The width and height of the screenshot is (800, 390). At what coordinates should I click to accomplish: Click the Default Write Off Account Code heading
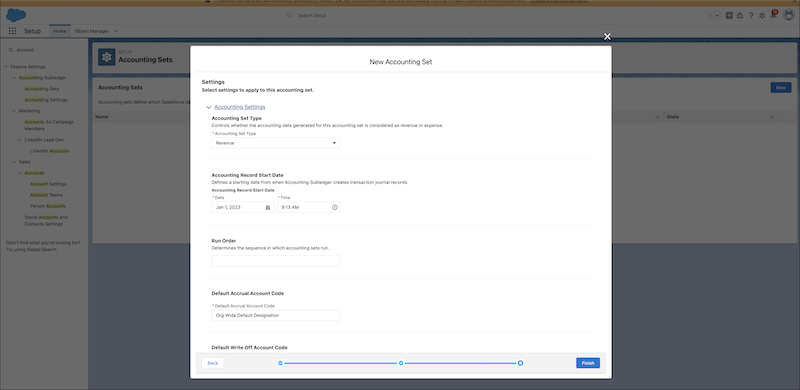click(x=249, y=348)
